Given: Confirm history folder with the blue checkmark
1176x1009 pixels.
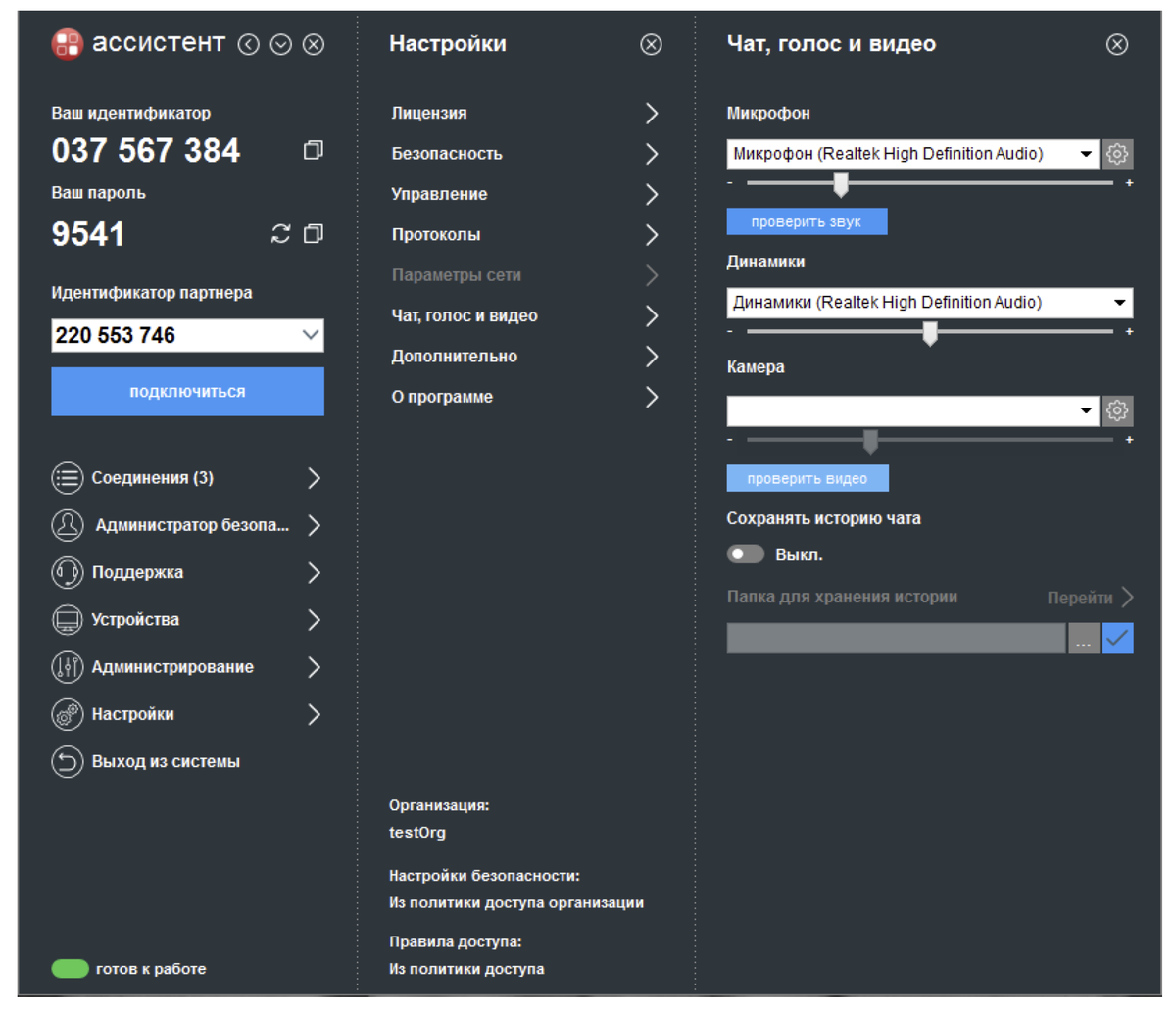Looking at the screenshot, I should click(x=1118, y=639).
